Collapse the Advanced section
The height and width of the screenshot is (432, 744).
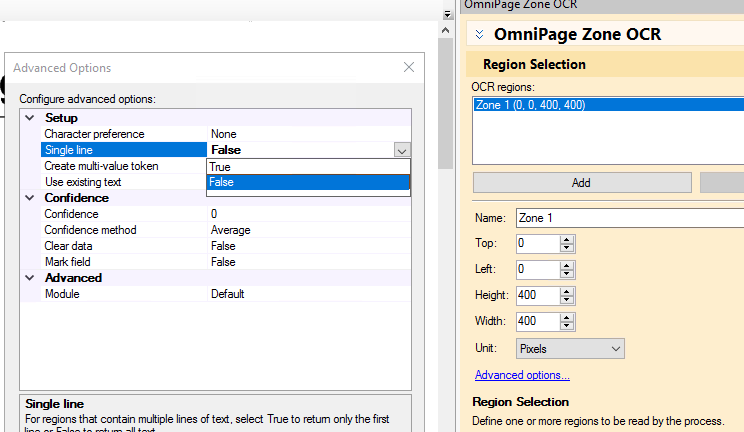tap(30, 278)
